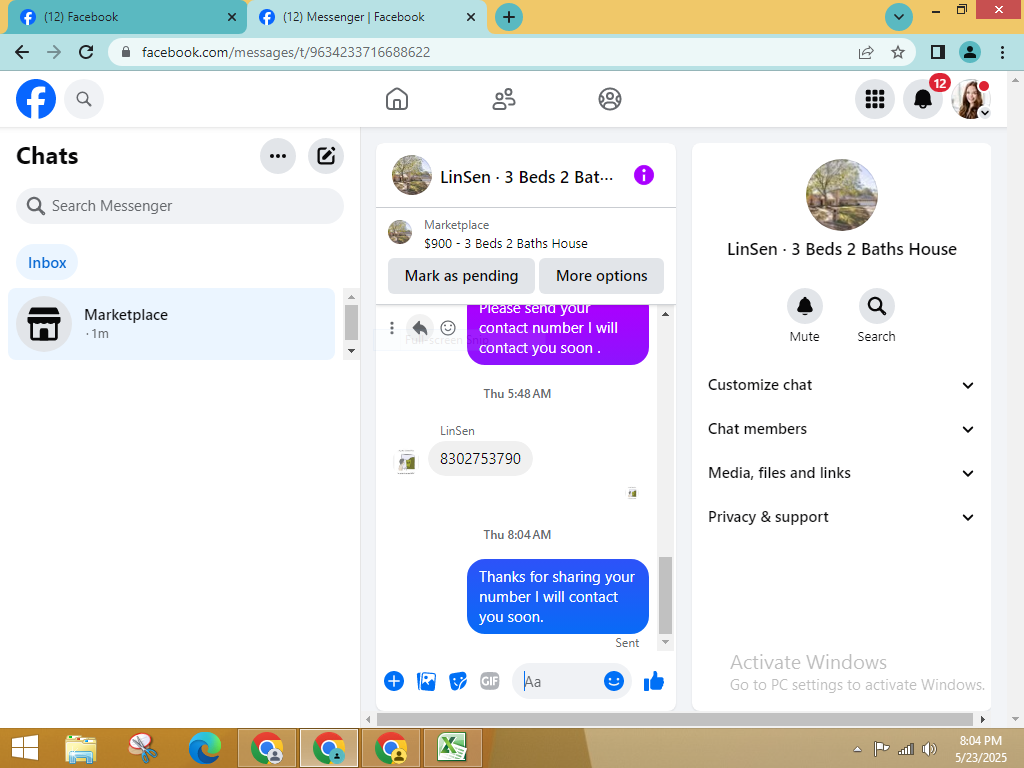1024x768 pixels.
Task: Open the nine-dot Menu grid icon
Action: (874, 99)
